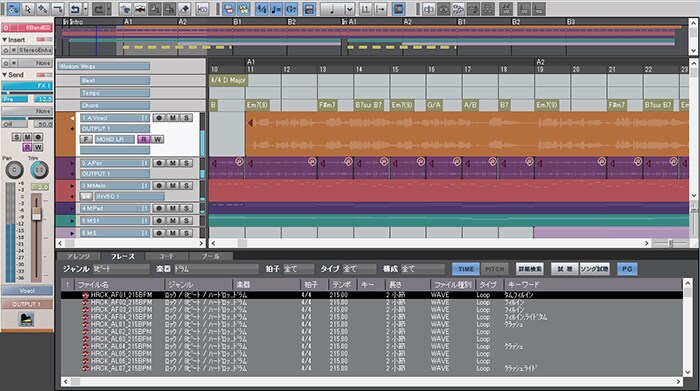Screen dimensions: 700x391
Task: Toggle power on StereoEnhs insert
Action: click(6, 50)
